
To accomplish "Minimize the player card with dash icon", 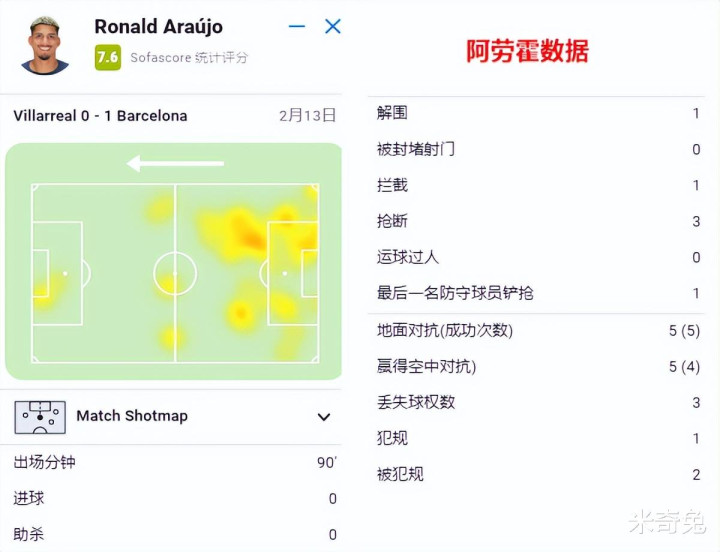I will pyautogui.click(x=297, y=27).
